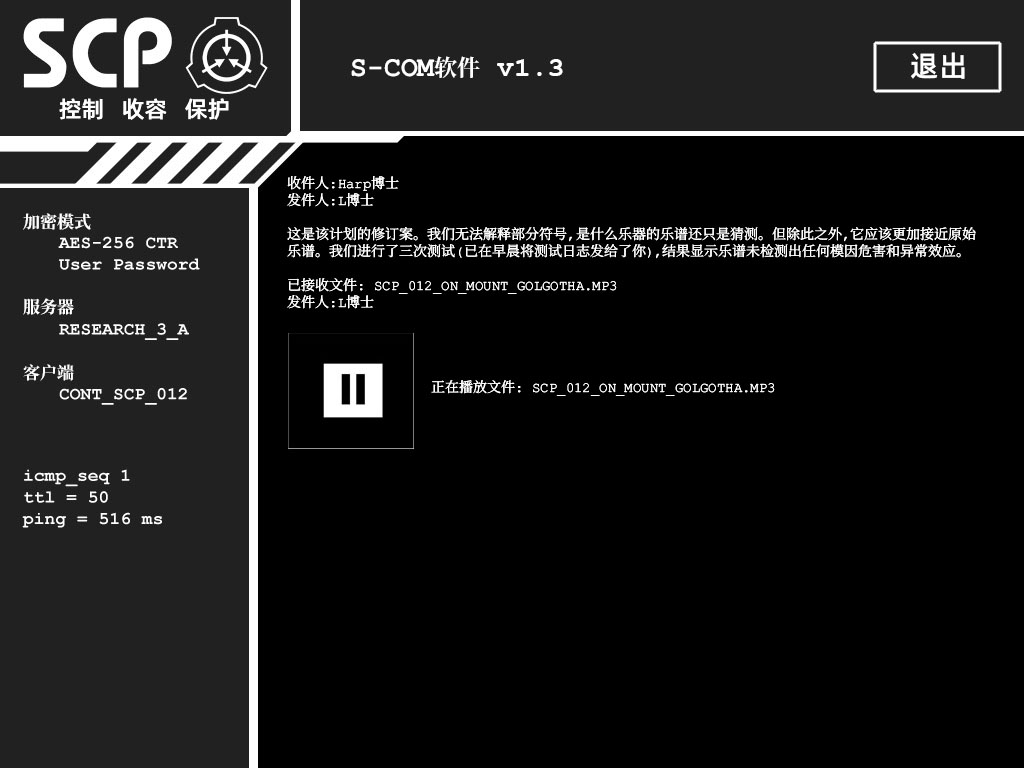This screenshot has height=768, width=1024.
Task: Select client name CONT_SCP_012
Action: (123, 394)
